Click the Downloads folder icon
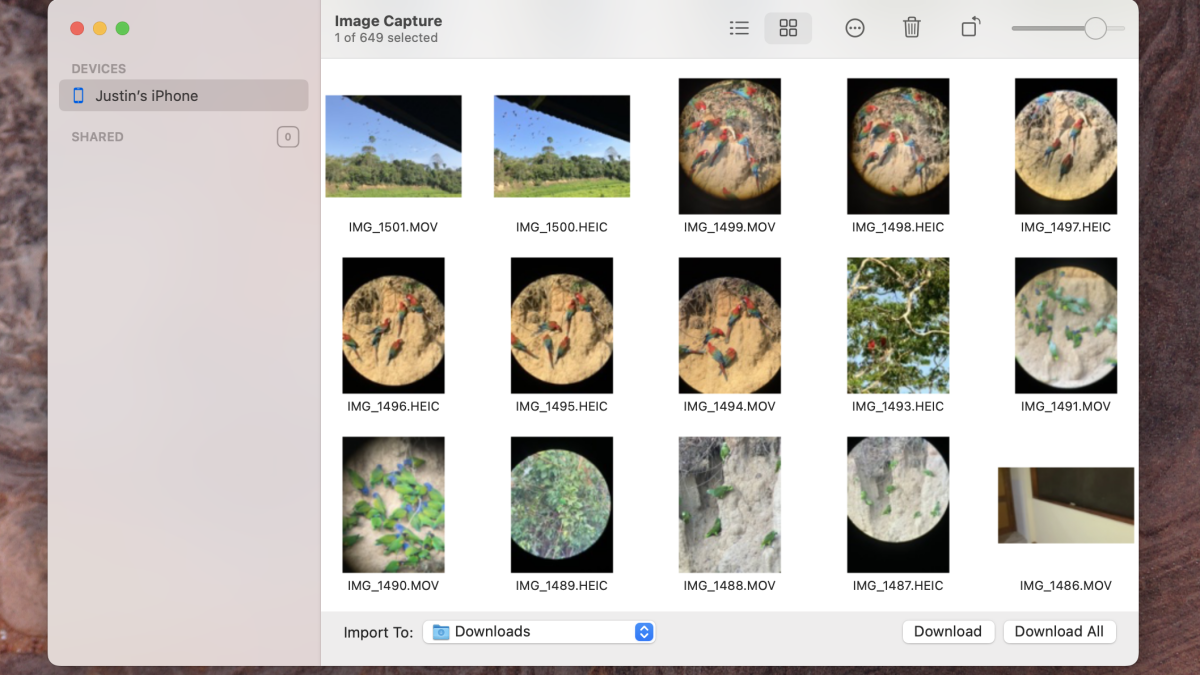Image resolution: width=1200 pixels, height=675 pixels. click(441, 632)
